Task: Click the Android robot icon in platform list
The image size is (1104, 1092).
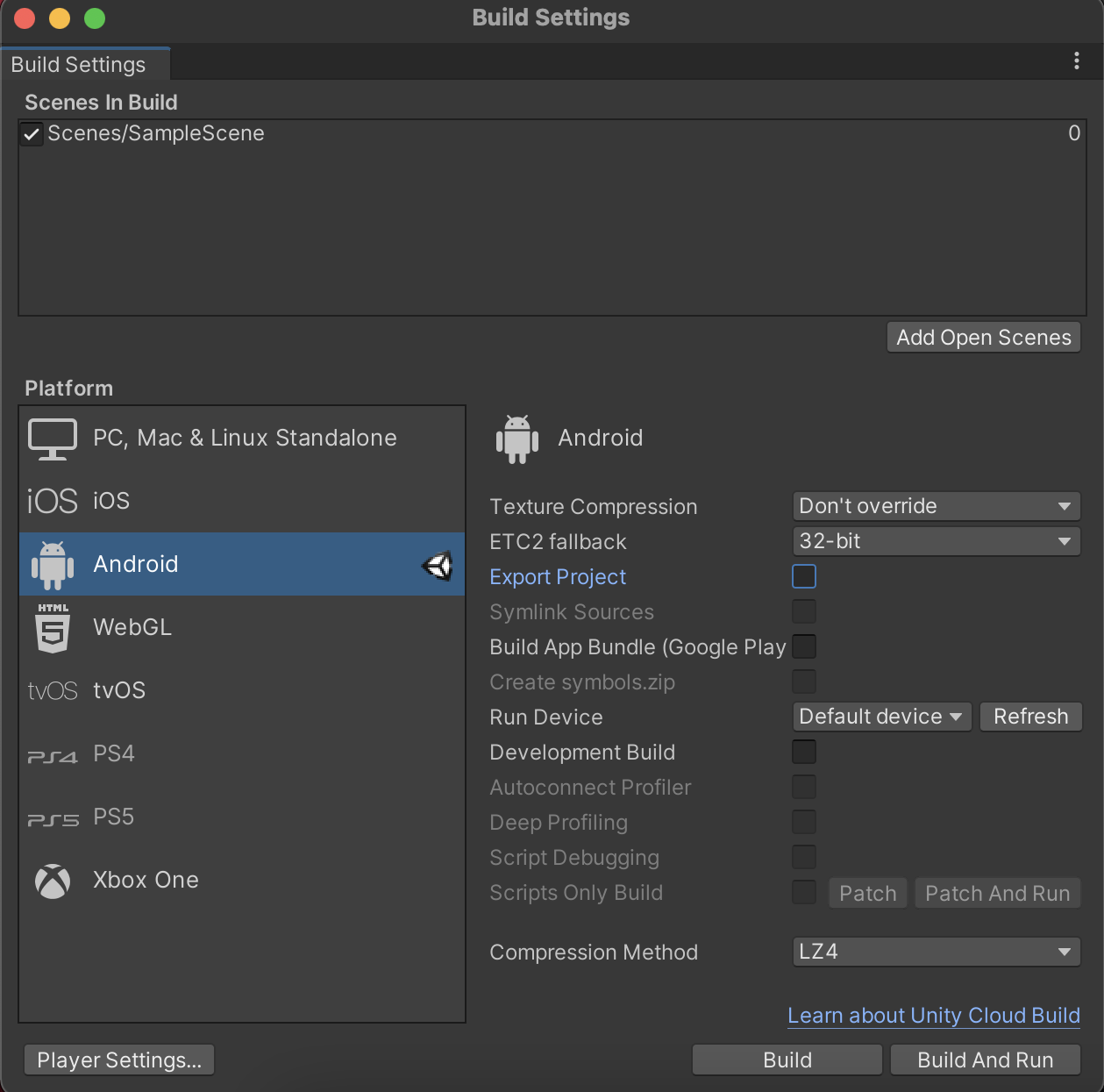Action: 53,565
